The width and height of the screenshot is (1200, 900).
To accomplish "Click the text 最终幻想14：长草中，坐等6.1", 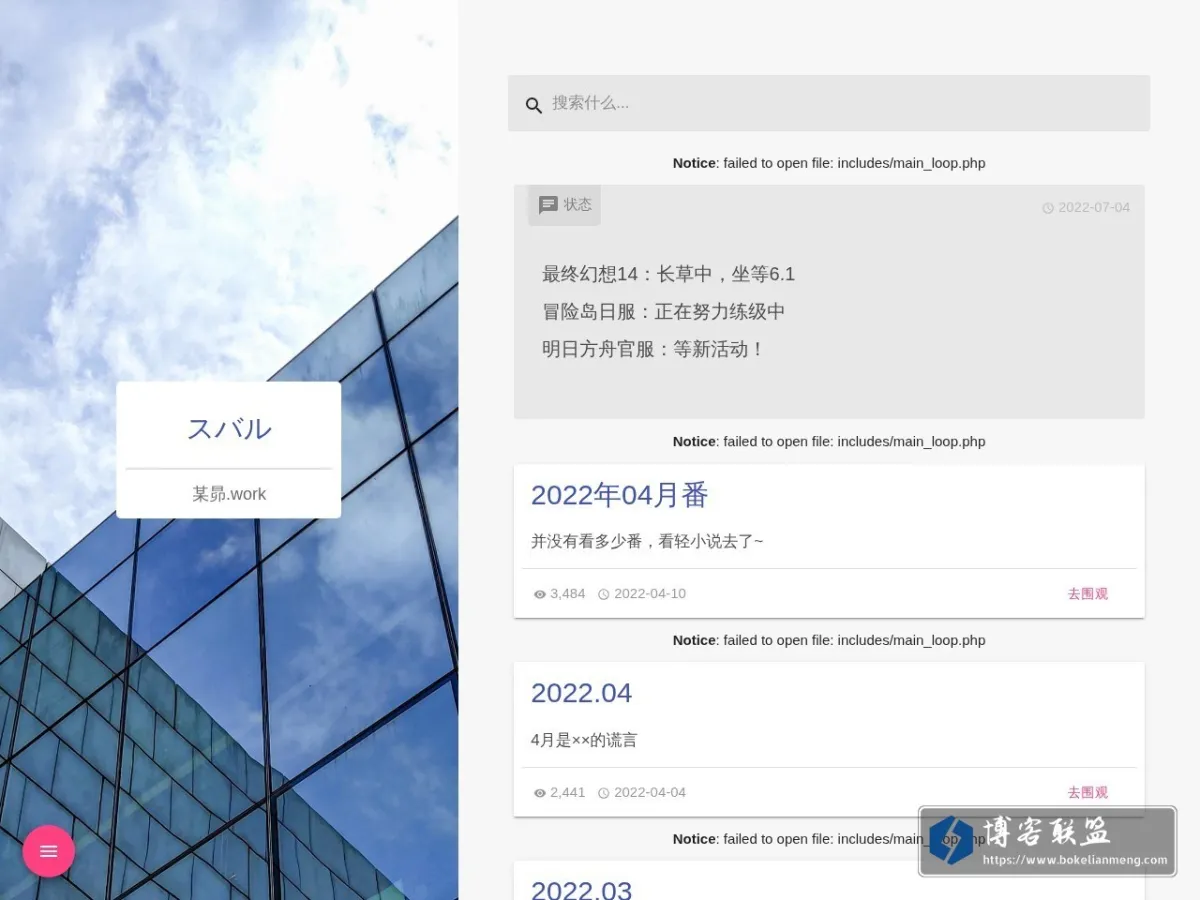I will pos(668,274).
